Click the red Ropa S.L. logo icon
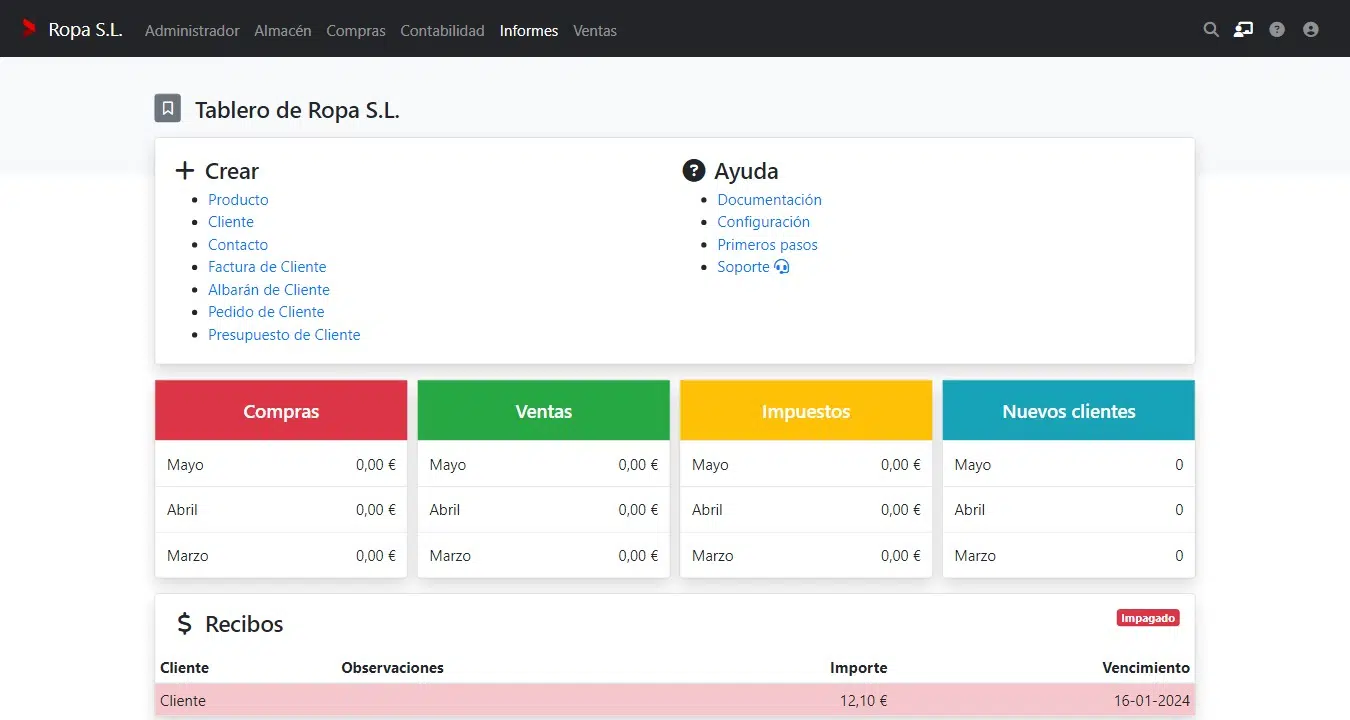Viewport: 1350px width, 720px height. point(29,29)
